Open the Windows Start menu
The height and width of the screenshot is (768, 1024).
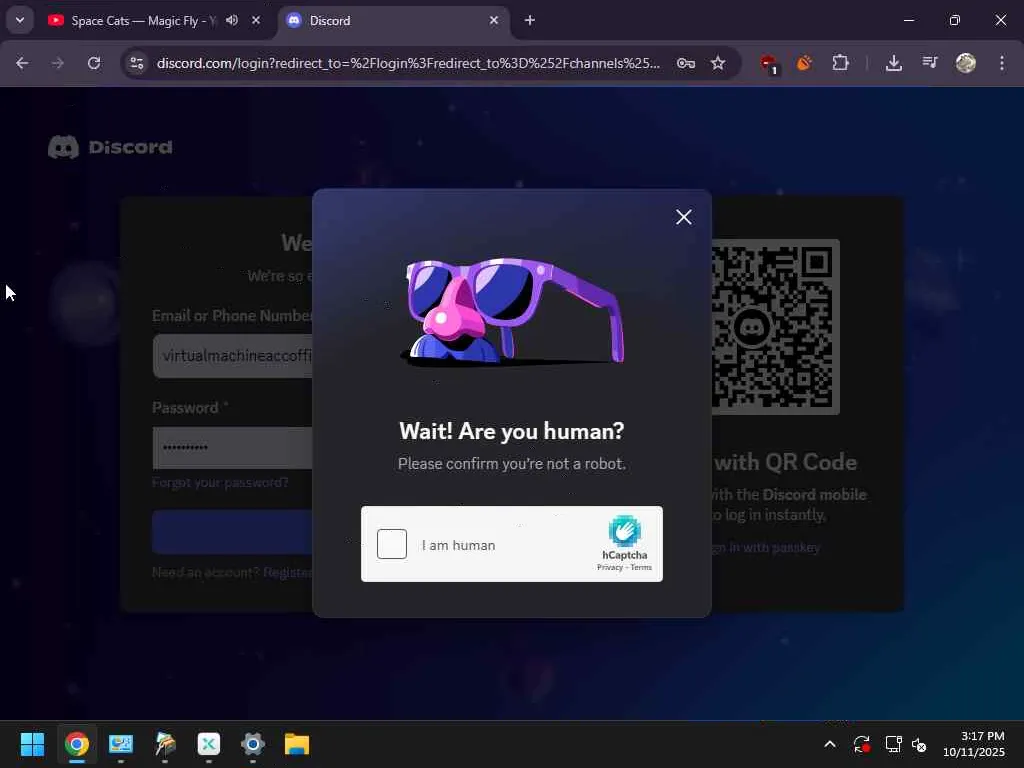[x=32, y=744]
